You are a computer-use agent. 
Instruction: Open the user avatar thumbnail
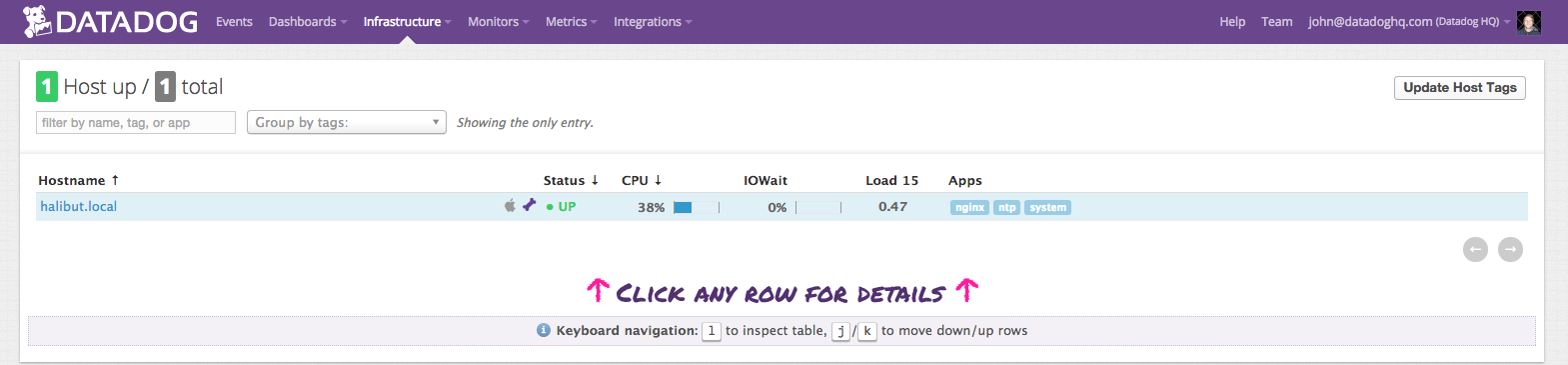(x=1528, y=22)
